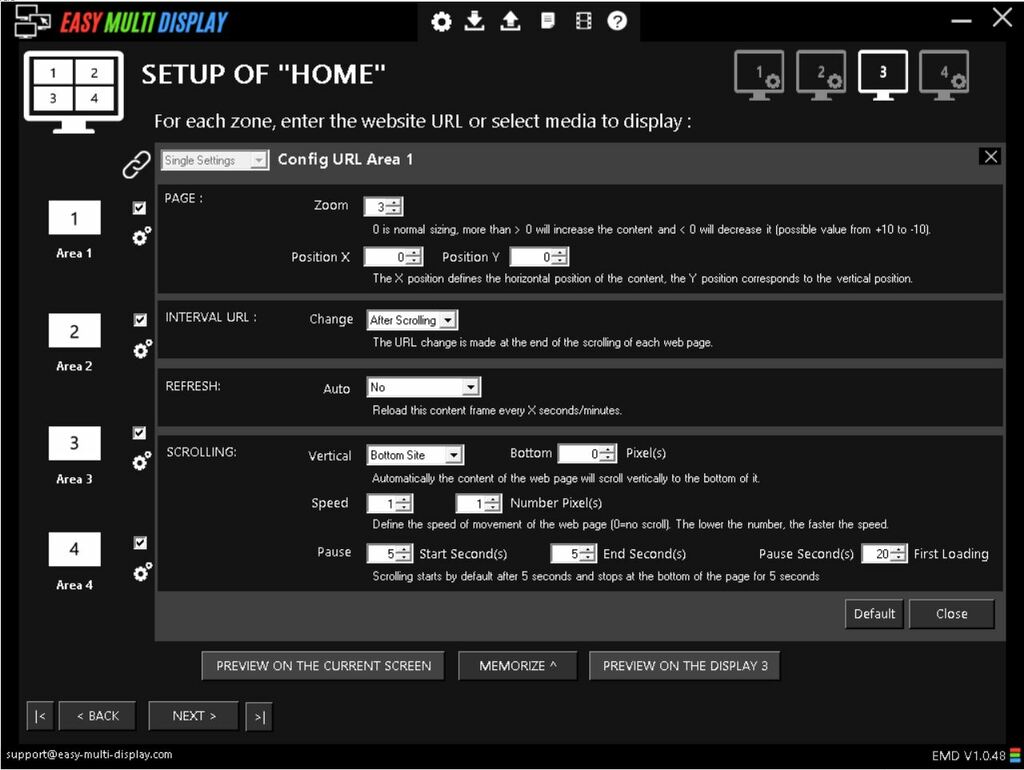Click the First Loading pause seconds input field

pyautogui.click(x=880, y=553)
